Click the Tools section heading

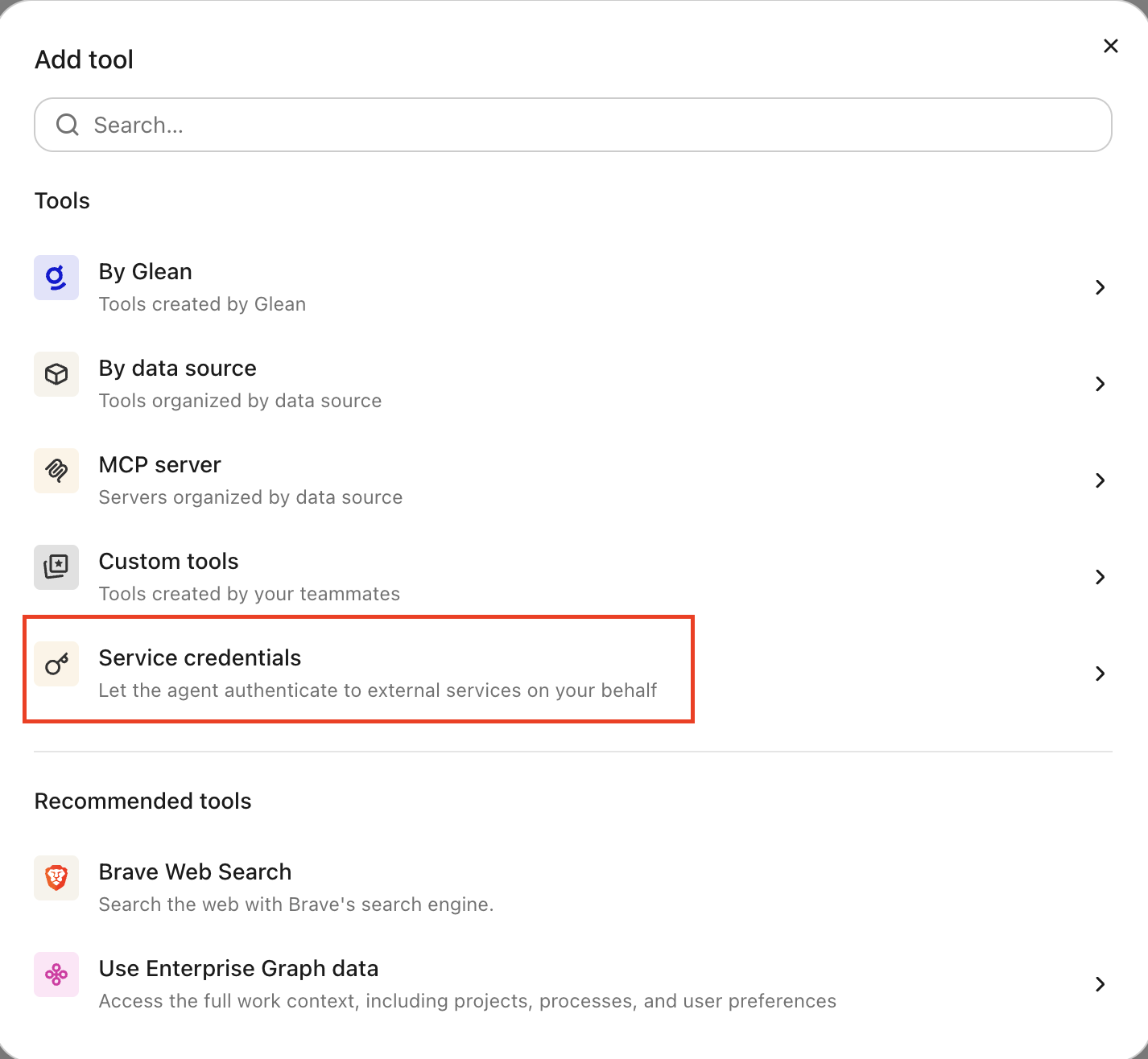pyautogui.click(x=62, y=200)
